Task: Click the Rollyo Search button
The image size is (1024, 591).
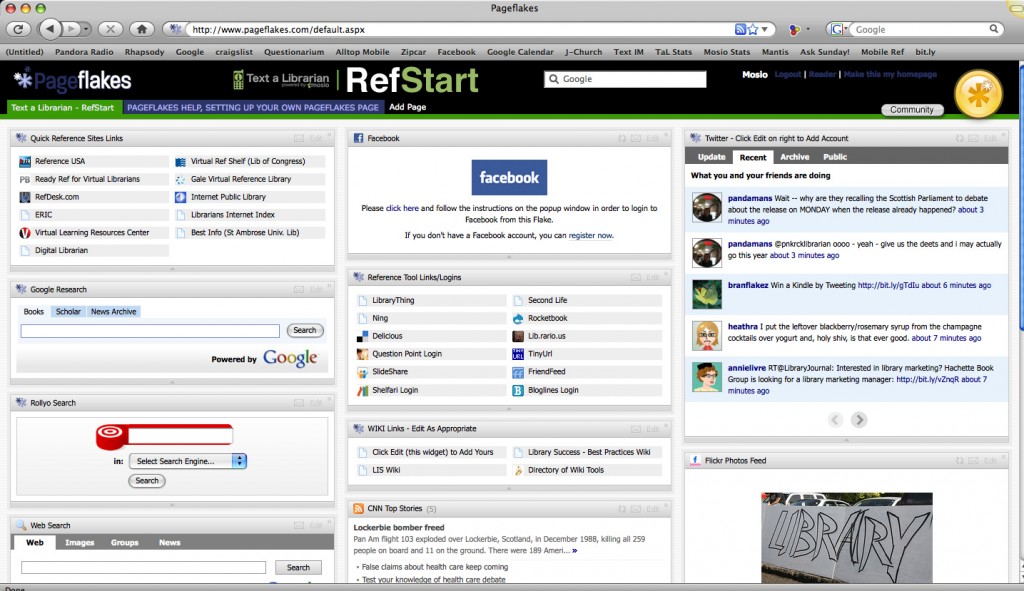Action: pyautogui.click(x=147, y=481)
